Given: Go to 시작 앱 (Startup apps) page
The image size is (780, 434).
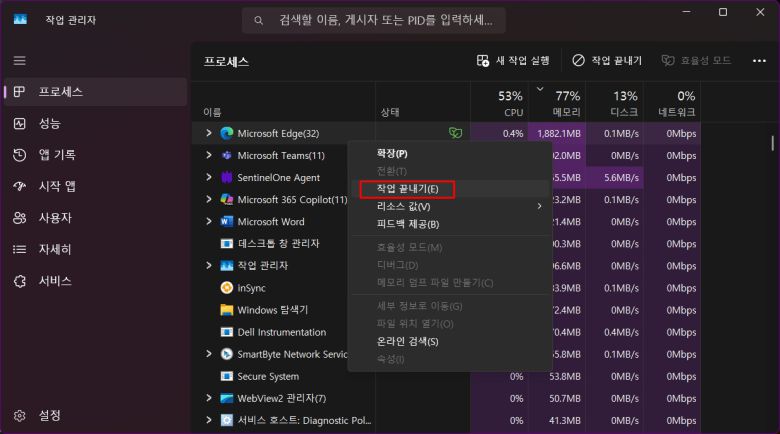Looking at the screenshot, I should [x=56, y=186].
